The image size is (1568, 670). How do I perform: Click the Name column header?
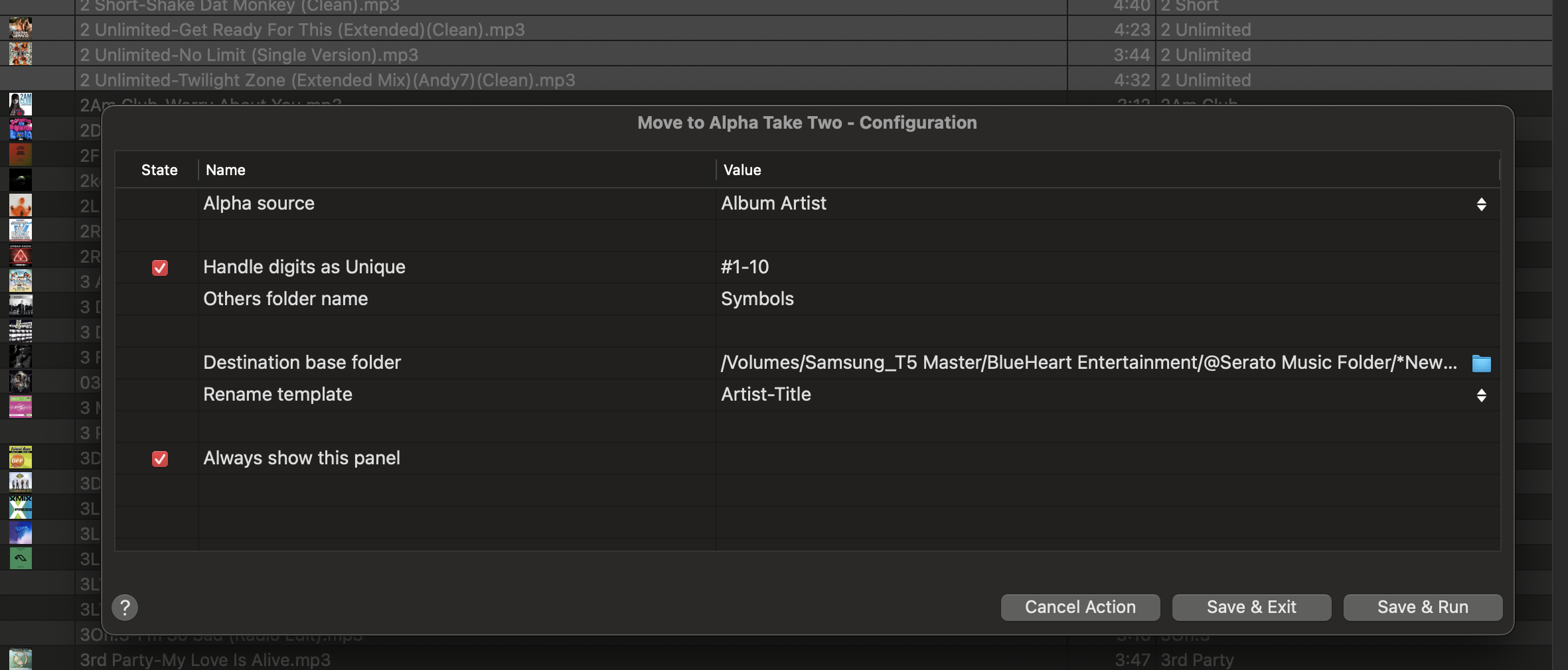[226, 170]
